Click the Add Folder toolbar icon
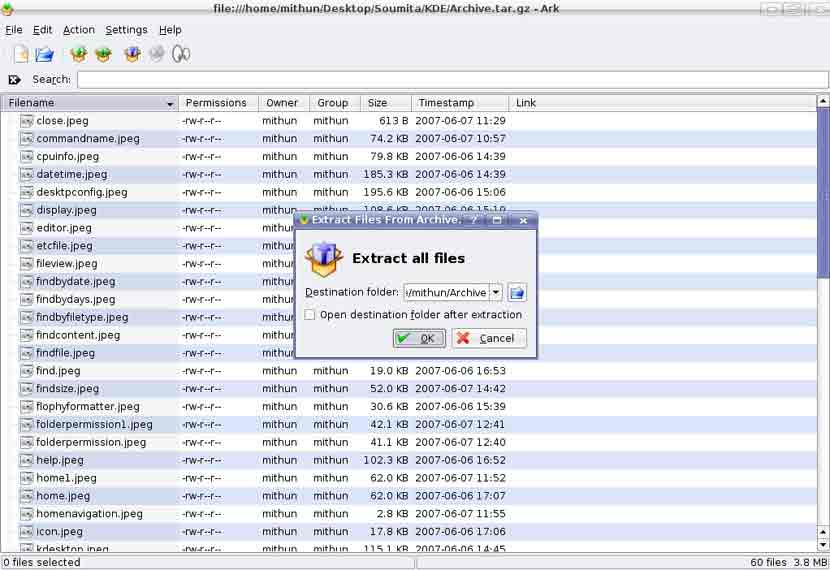This screenshot has height=570, width=830. pyautogui.click(x=104, y=54)
